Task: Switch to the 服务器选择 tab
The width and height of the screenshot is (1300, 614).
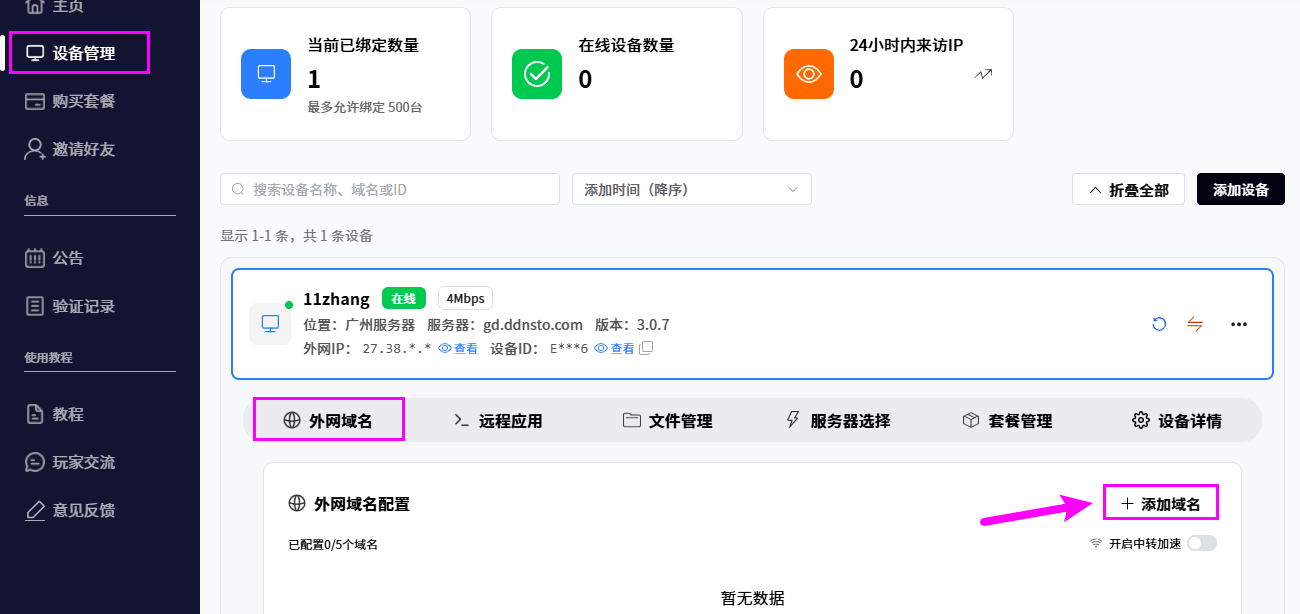Action: click(x=837, y=421)
